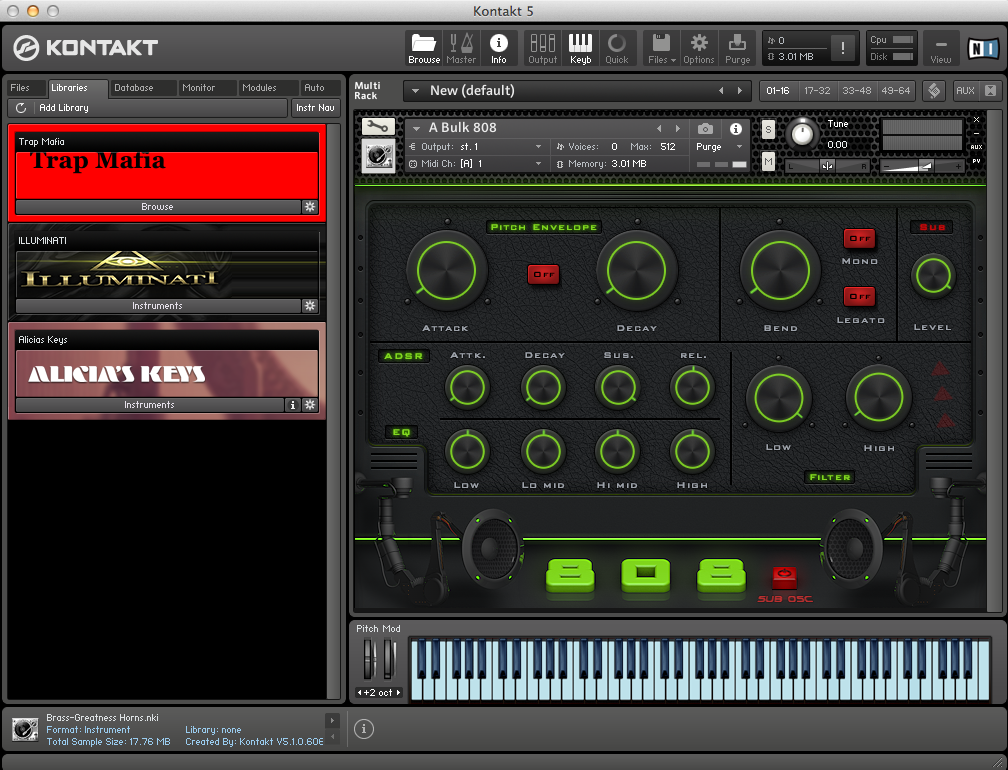Open Illuminati library gear options
Viewport: 1008px width, 770px height.
point(310,305)
